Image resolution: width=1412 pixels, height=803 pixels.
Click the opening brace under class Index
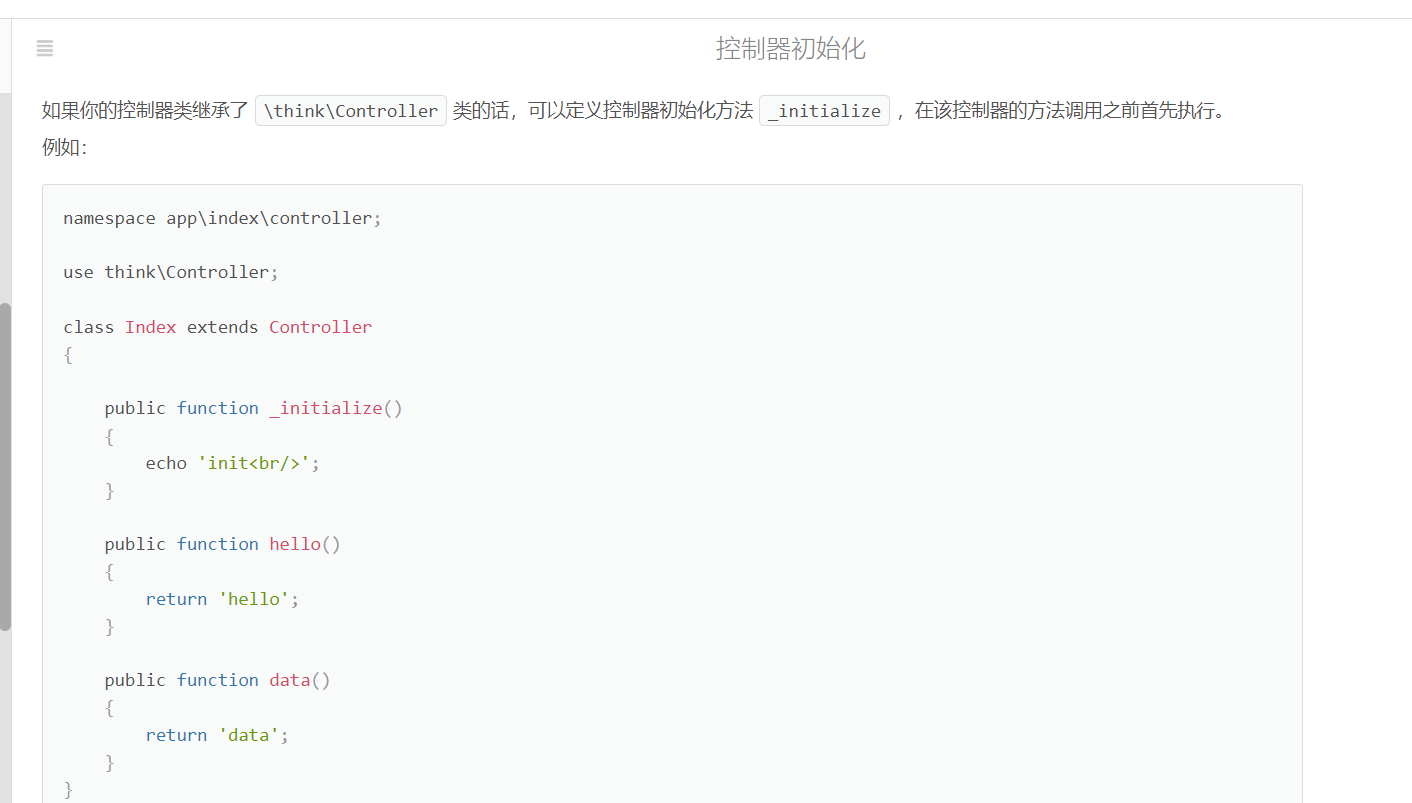pos(66,353)
